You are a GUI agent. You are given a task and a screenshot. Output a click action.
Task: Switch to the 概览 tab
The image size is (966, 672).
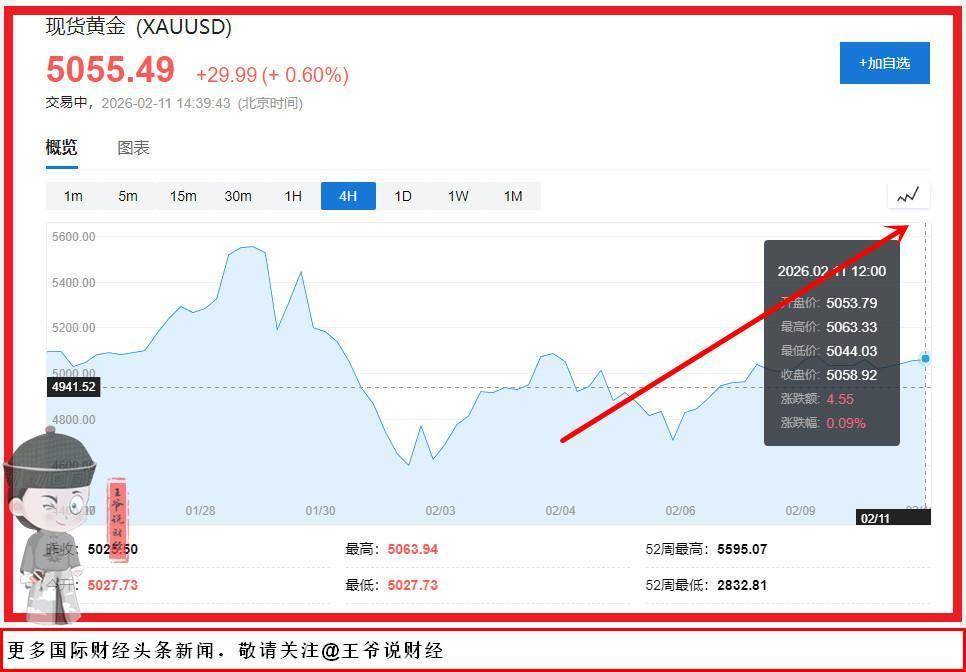62,148
